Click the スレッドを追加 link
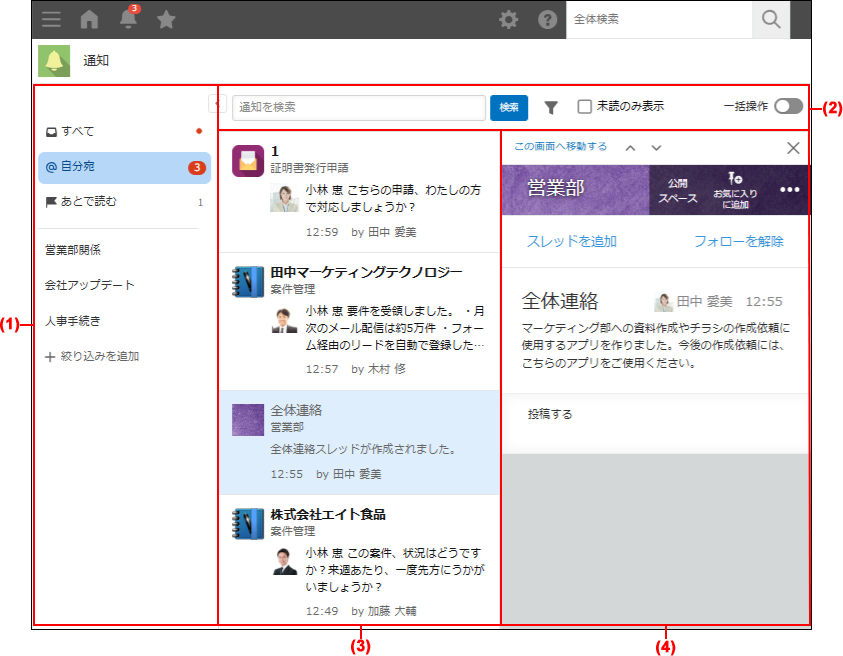 point(571,241)
